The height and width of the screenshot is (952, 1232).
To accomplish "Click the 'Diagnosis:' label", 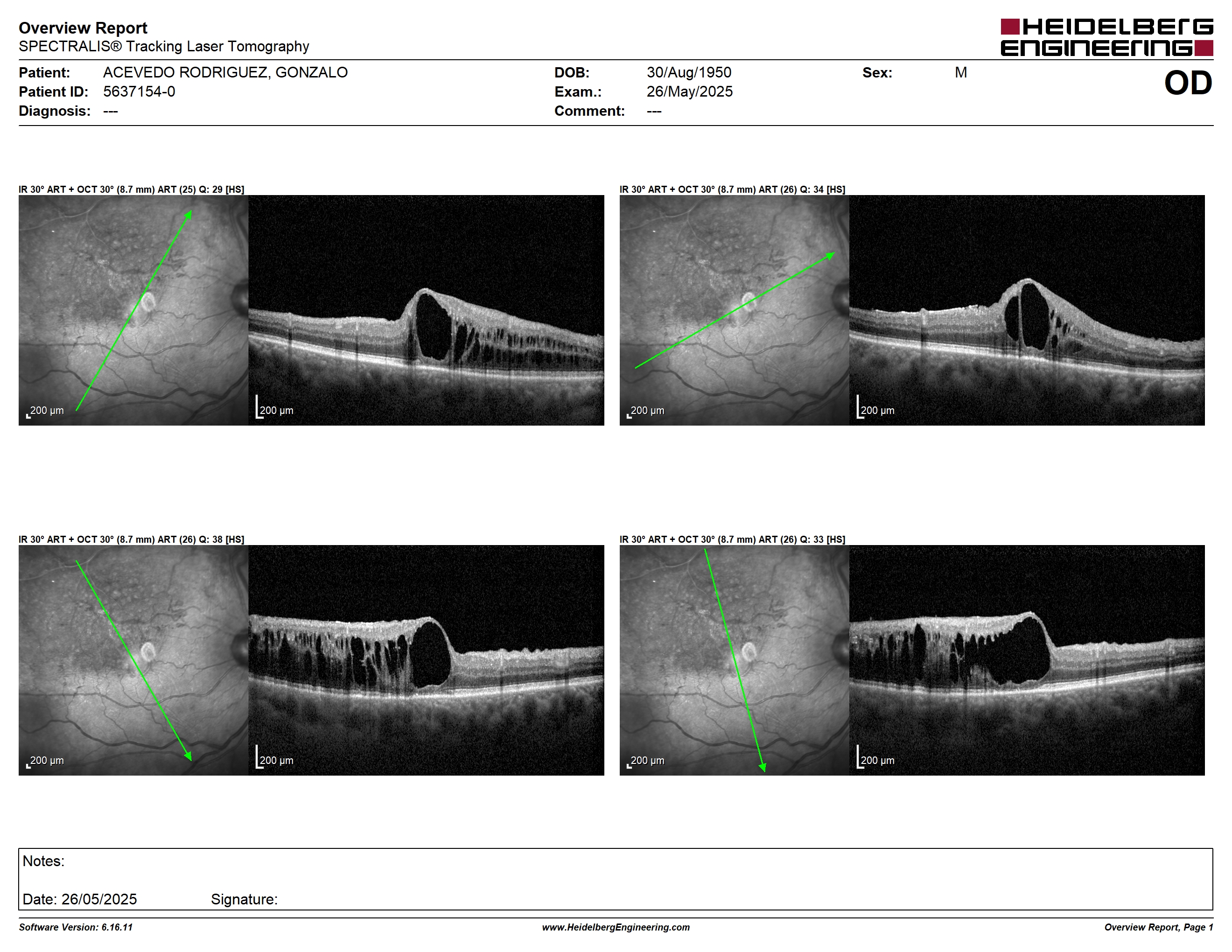I will [54, 111].
